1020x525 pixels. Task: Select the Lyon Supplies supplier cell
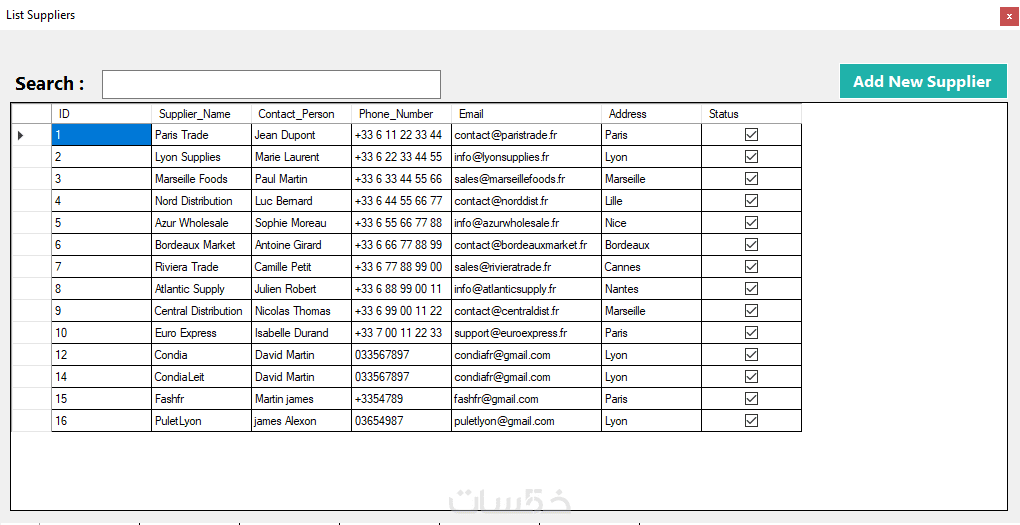[202, 157]
